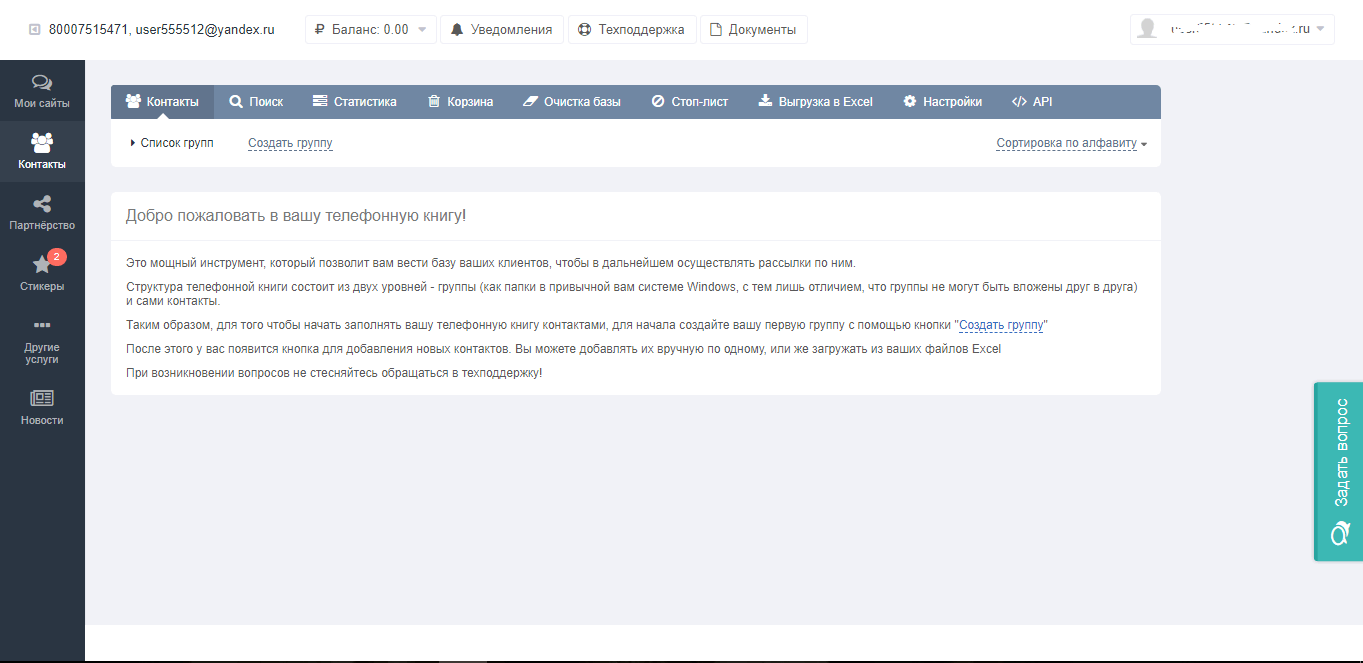Switch to the Поиск tab
This screenshot has height=663, width=1363.
[x=256, y=102]
